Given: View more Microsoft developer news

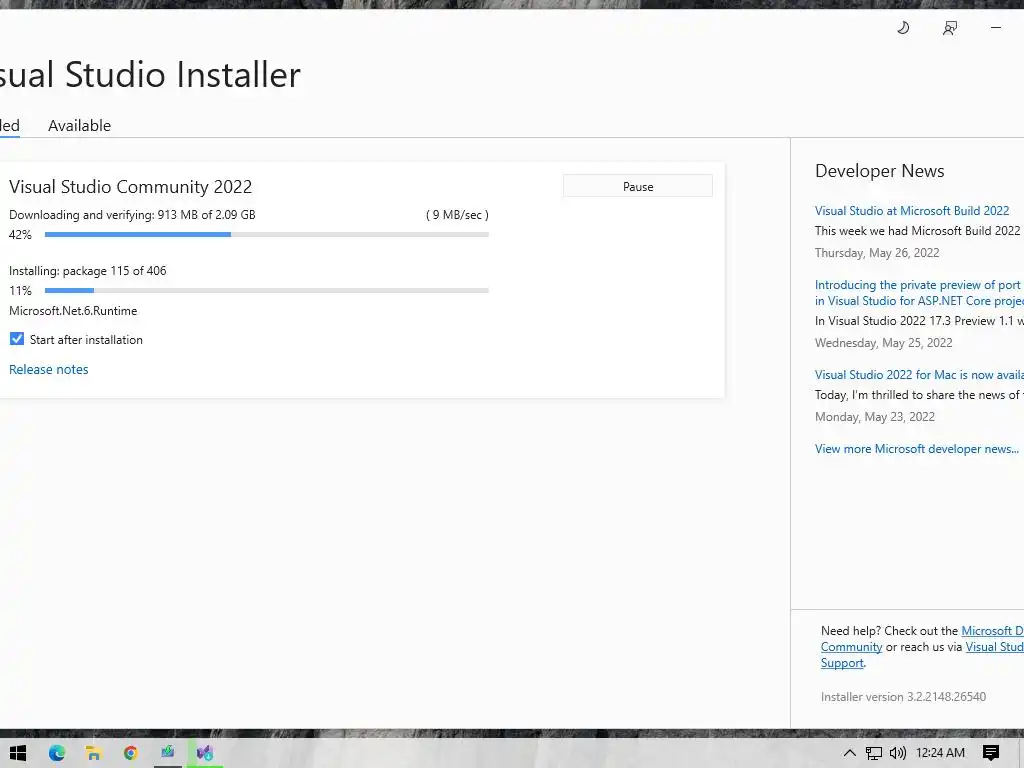Looking at the screenshot, I should tap(916, 449).
